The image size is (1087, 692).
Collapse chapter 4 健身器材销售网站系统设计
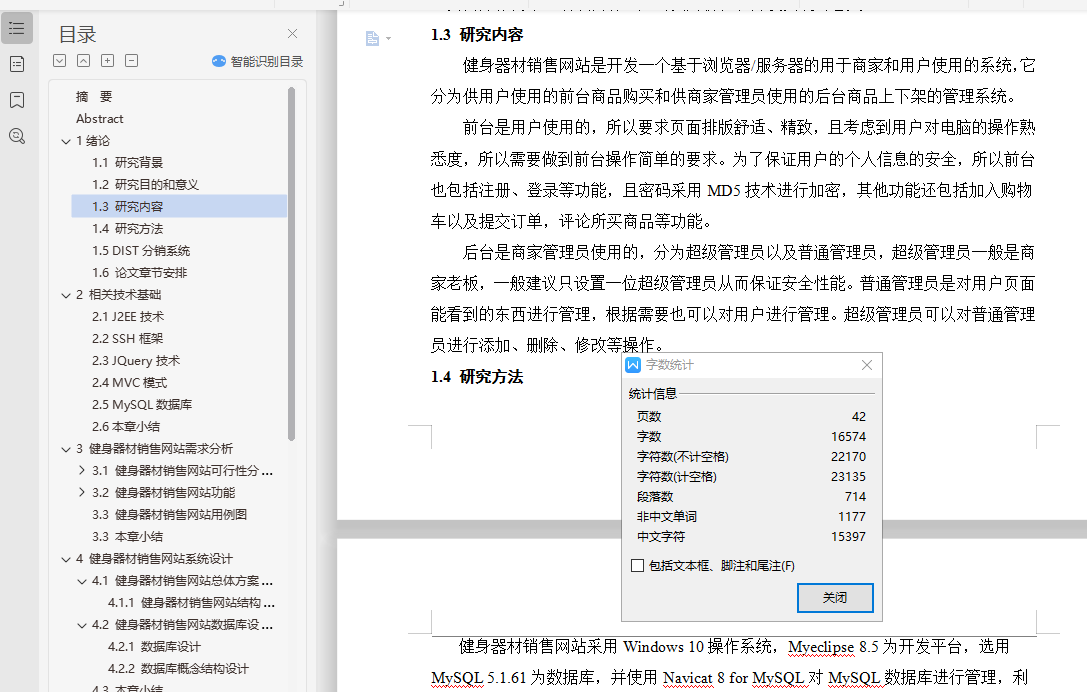[x=66, y=559]
